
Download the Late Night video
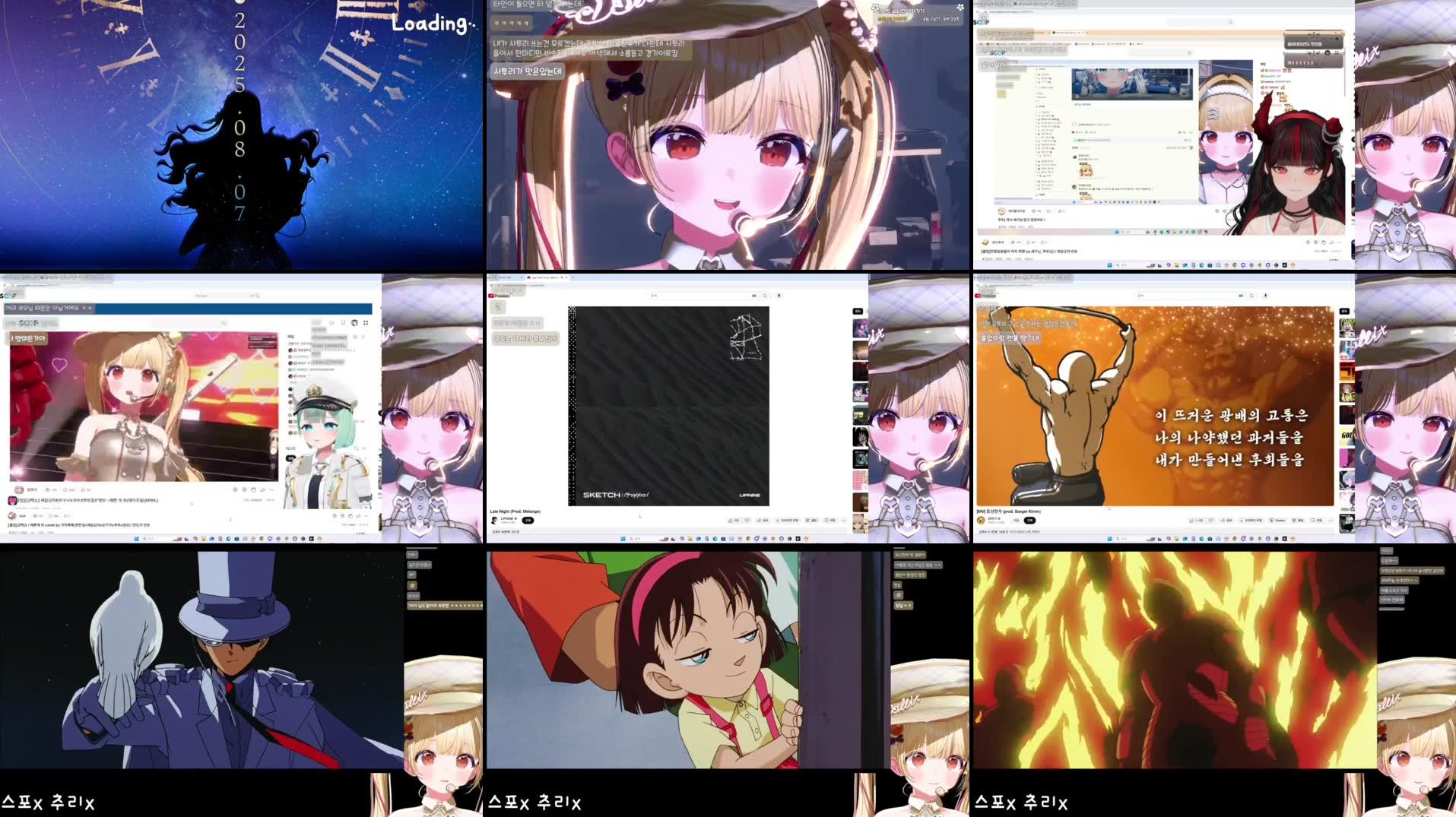pyautogui.click(x=788, y=521)
